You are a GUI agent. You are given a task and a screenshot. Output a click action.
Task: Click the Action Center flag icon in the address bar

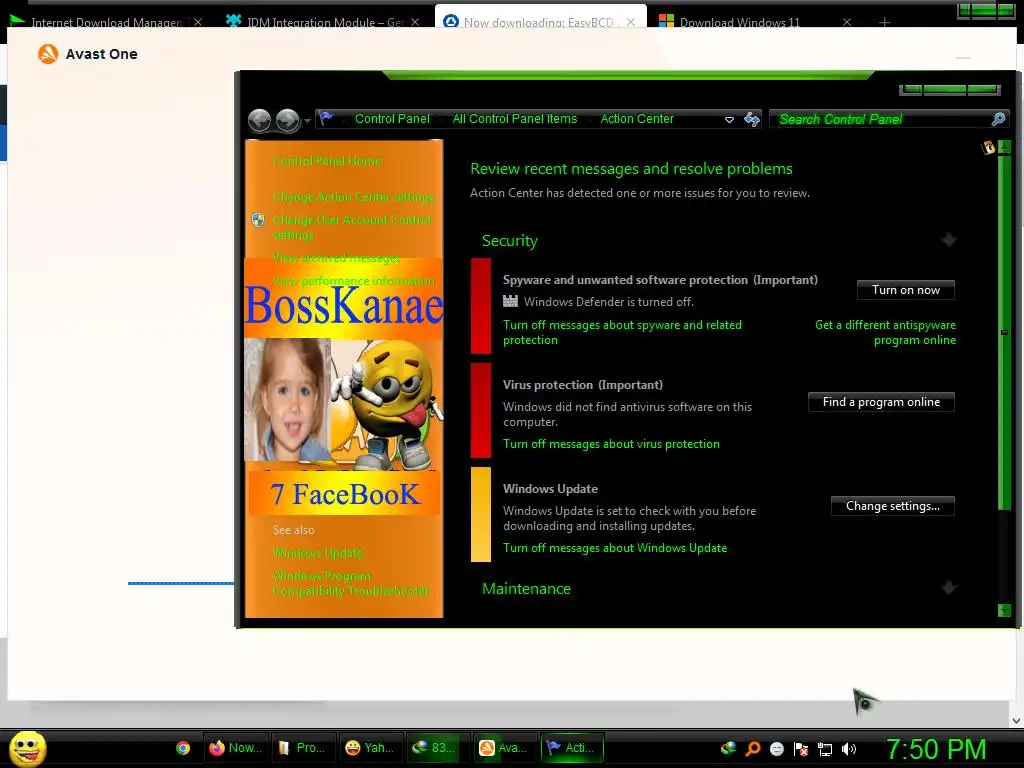click(326, 118)
